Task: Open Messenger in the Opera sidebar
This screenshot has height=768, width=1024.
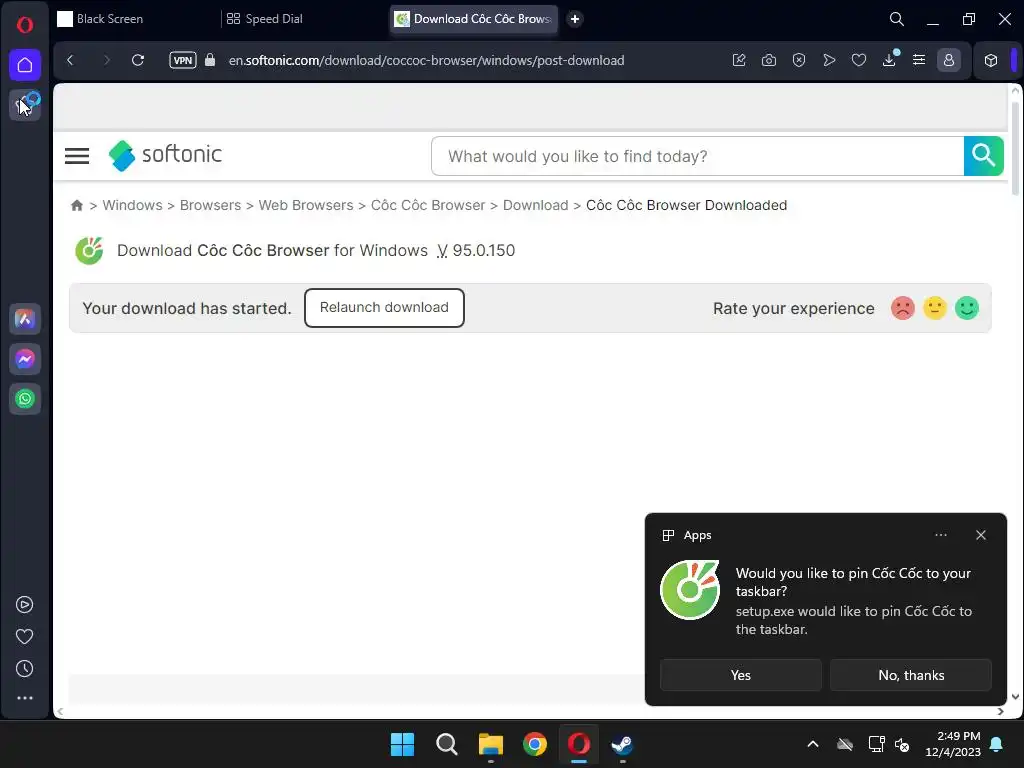Action: click(25, 359)
